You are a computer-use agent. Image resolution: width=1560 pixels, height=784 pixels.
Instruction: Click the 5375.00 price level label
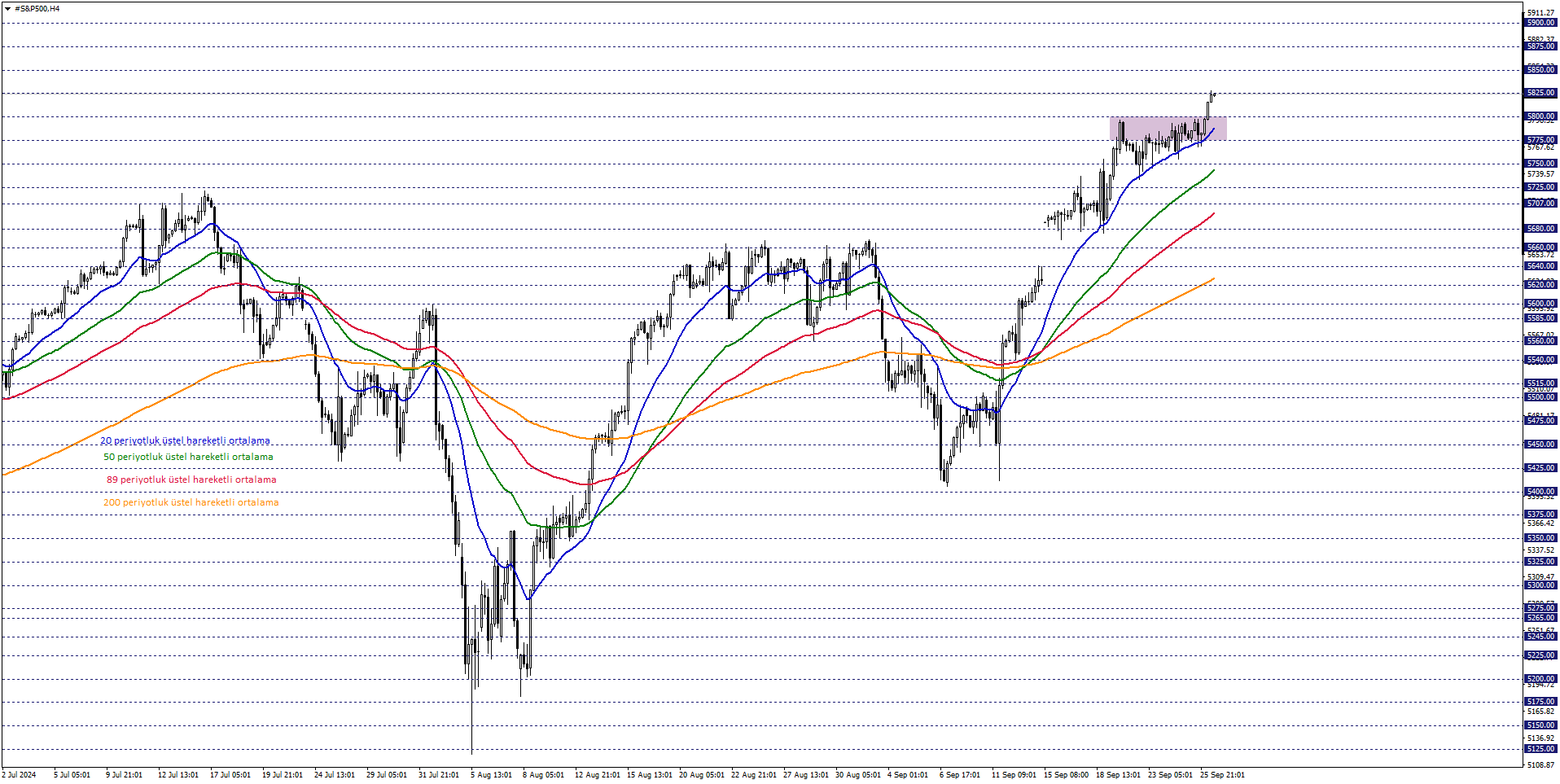(1540, 515)
